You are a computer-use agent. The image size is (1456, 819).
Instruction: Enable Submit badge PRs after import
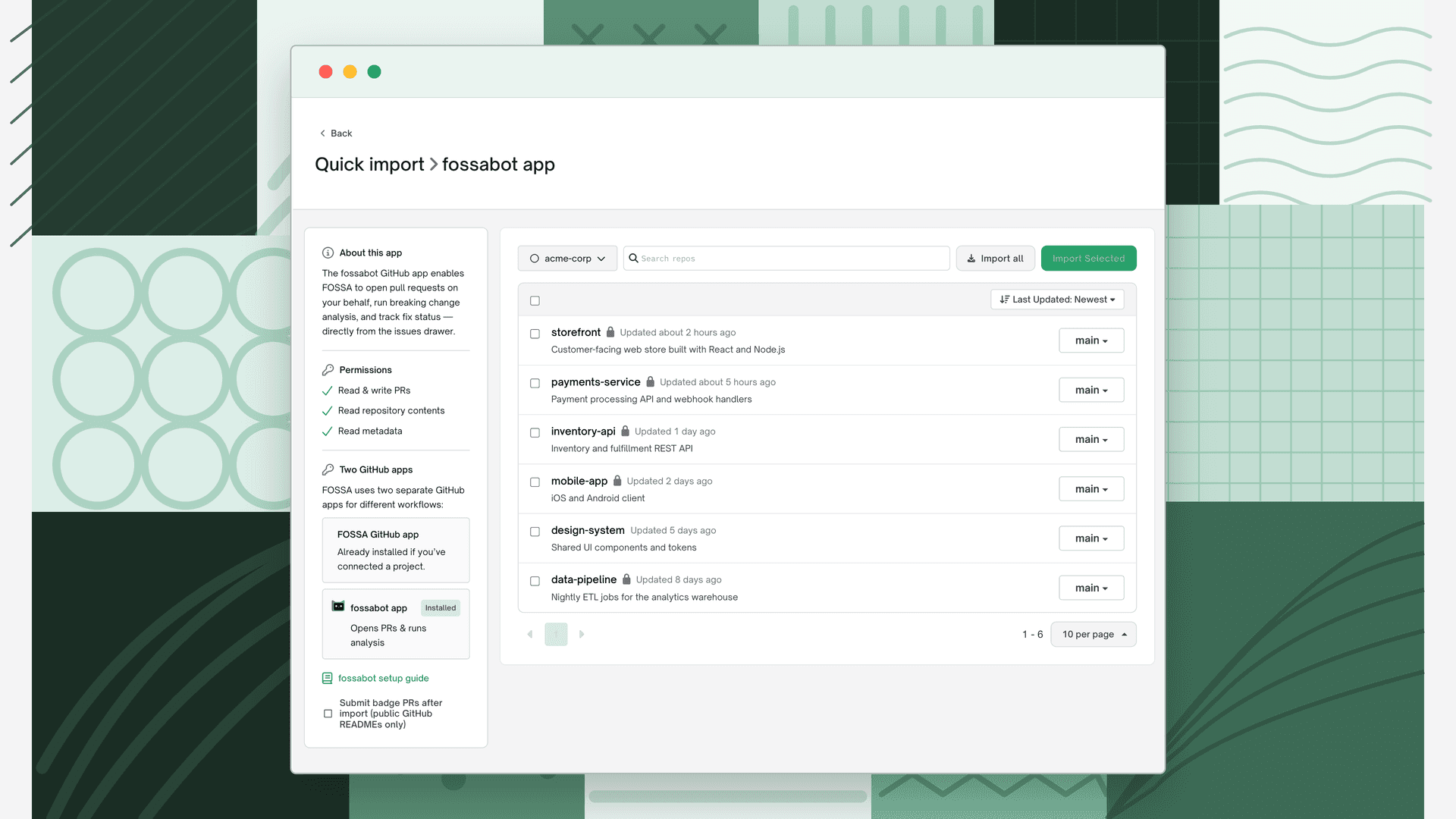tap(328, 714)
